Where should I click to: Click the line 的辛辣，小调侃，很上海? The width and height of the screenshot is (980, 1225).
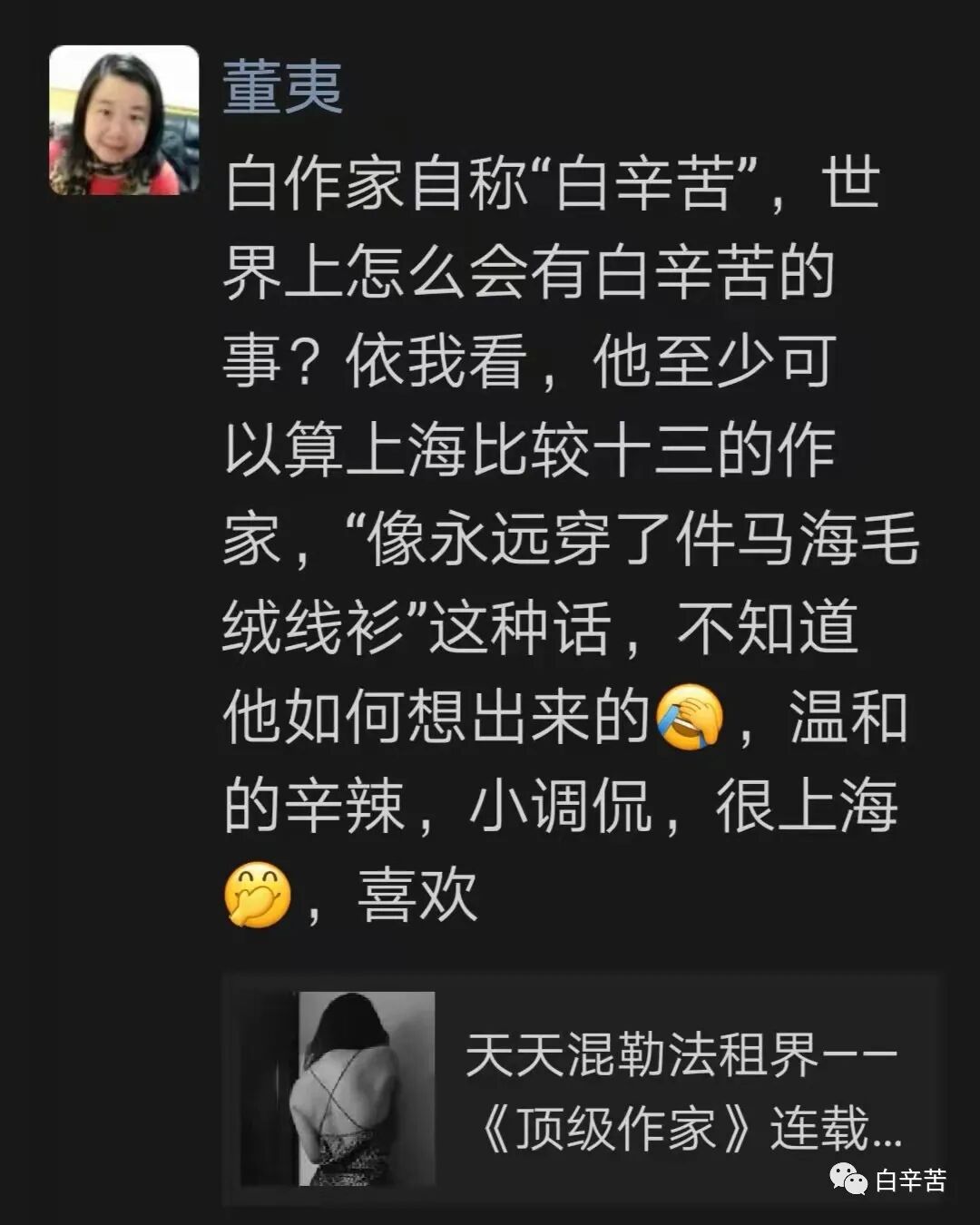561,806
